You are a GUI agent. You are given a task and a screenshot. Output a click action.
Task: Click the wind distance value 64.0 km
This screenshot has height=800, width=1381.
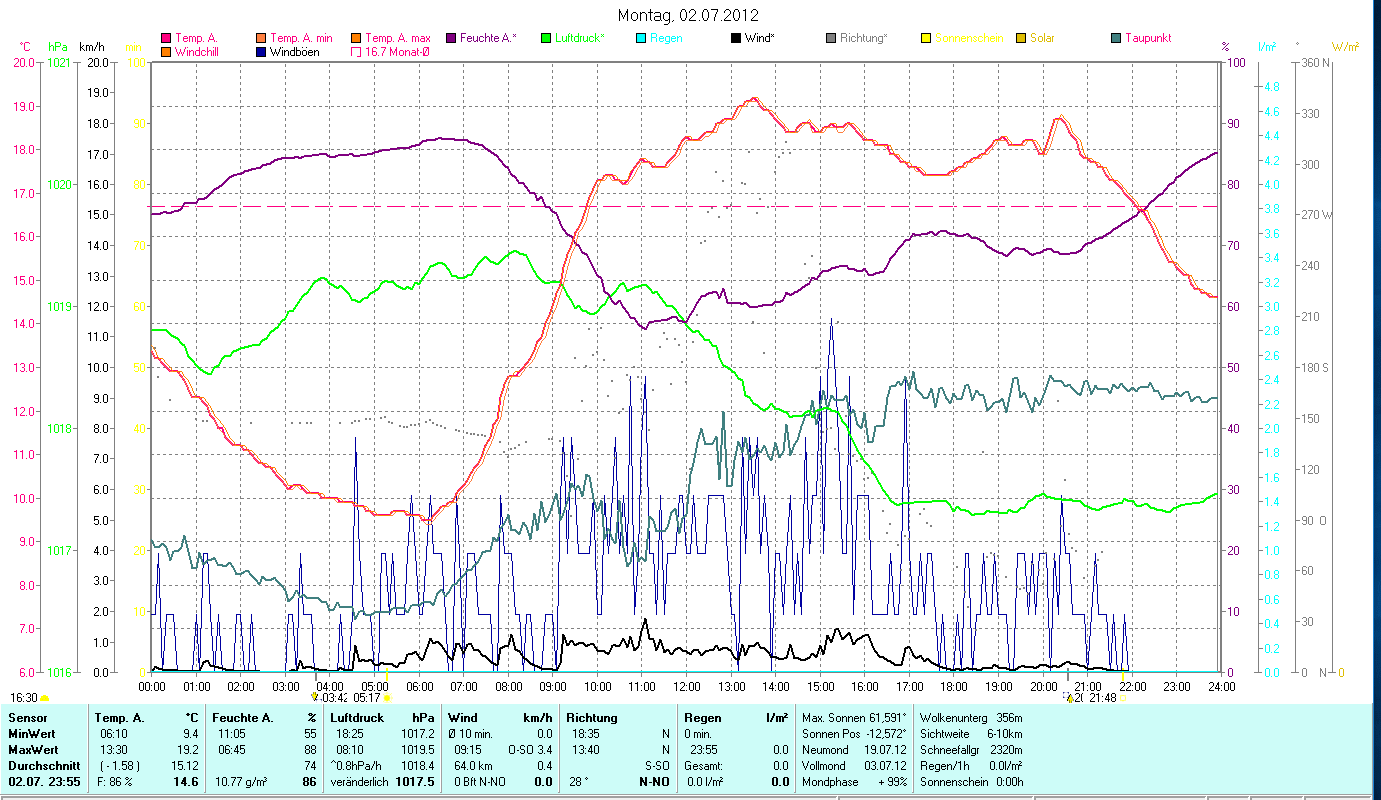(x=471, y=765)
